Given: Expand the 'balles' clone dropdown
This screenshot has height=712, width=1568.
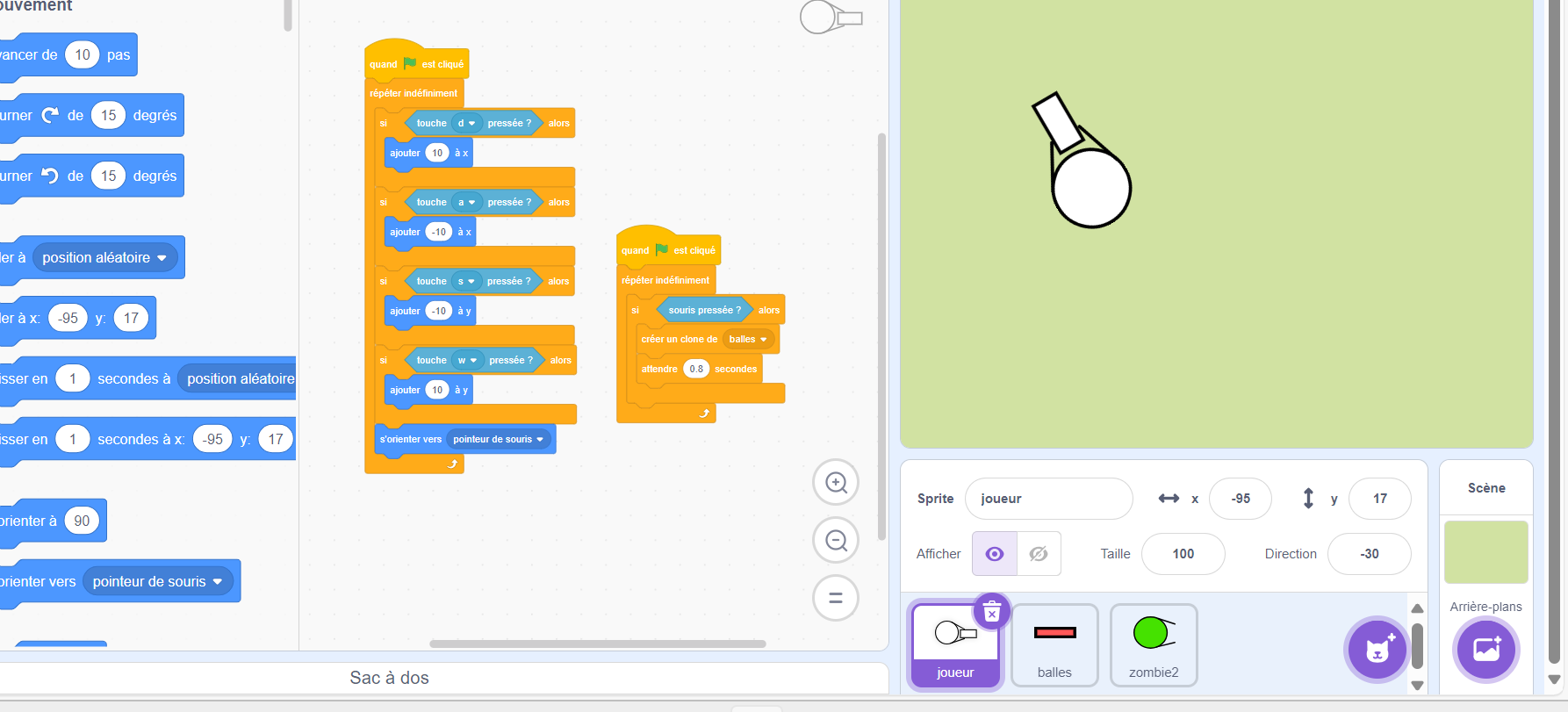Looking at the screenshot, I should pyautogui.click(x=764, y=340).
